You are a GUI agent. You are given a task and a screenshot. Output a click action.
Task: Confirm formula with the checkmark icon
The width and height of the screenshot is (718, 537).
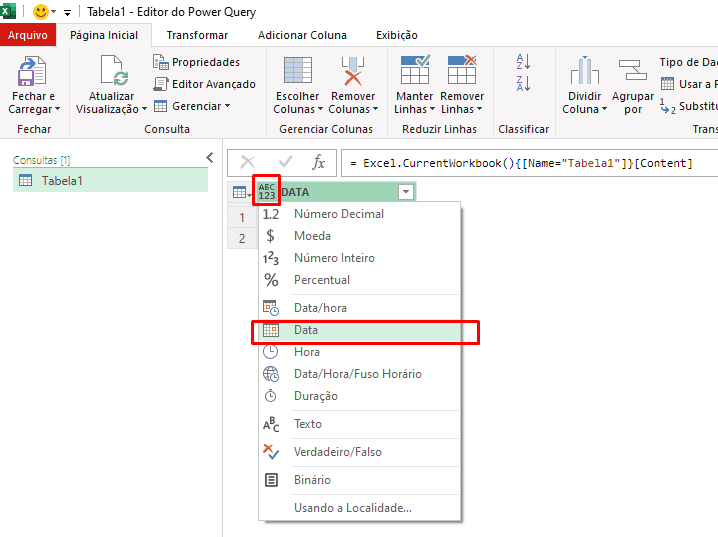(x=285, y=162)
